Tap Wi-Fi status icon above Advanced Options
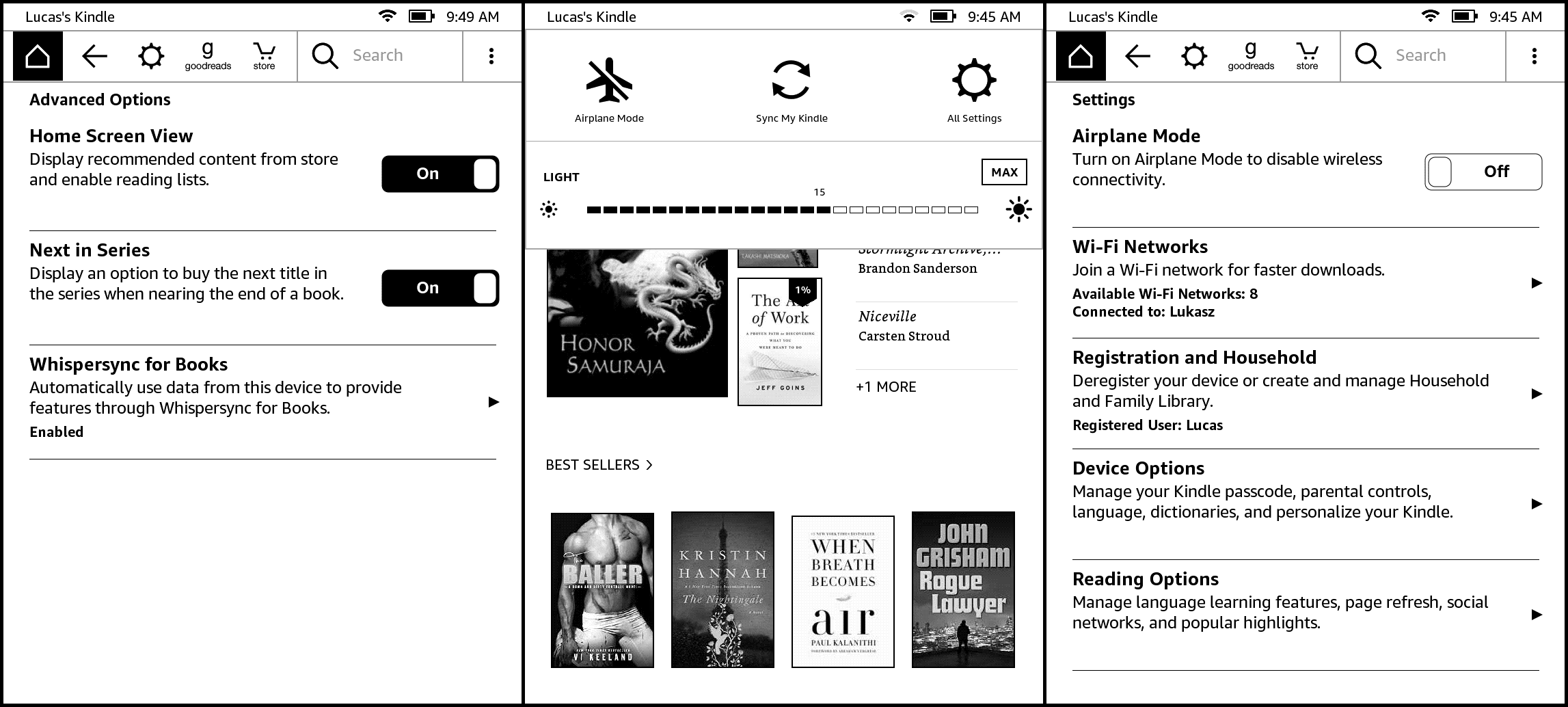The width and height of the screenshot is (1568, 707). click(388, 16)
